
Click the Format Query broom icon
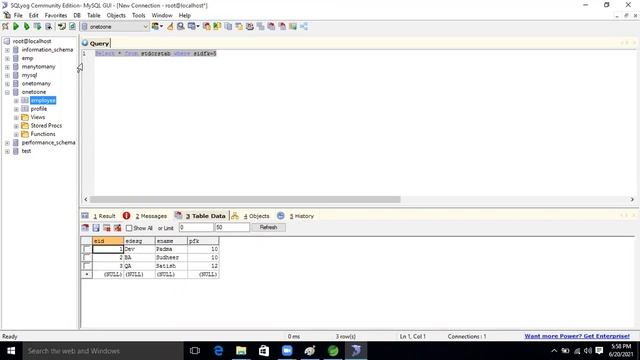pyautogui.click(x=170, y=27)
